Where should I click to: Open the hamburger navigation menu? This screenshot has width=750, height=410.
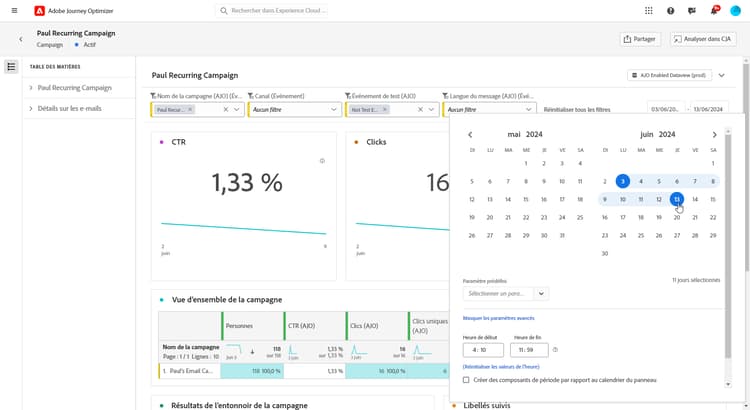click(x=14, y=11)
